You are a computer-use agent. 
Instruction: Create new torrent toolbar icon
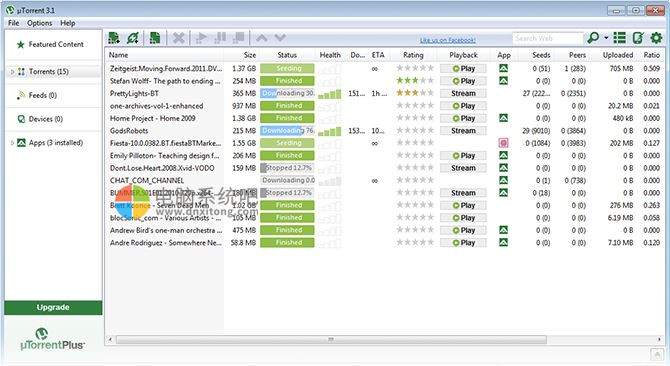click(x=155, y=38)
